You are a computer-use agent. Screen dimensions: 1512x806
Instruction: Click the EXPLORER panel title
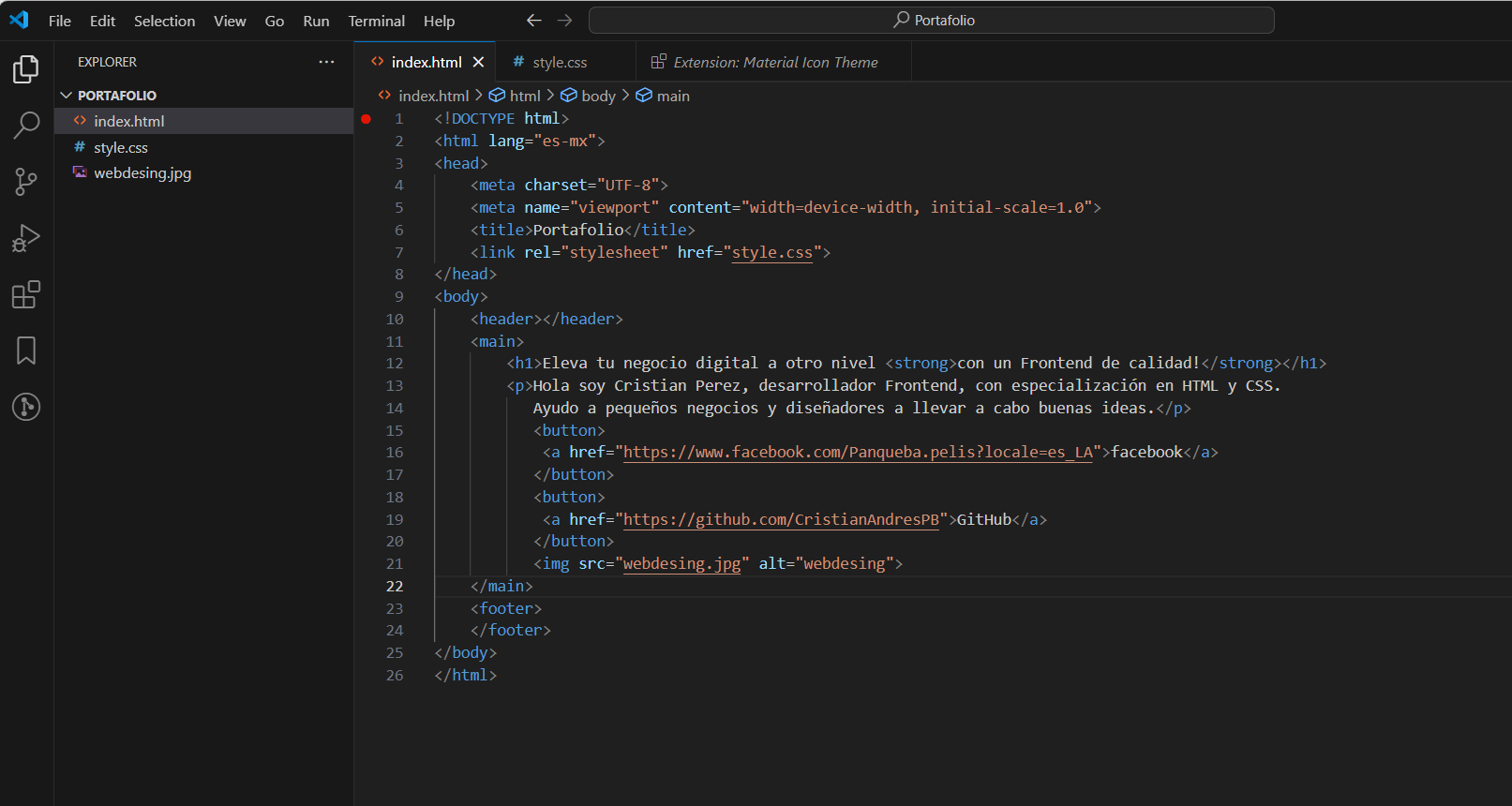(107, 62)
